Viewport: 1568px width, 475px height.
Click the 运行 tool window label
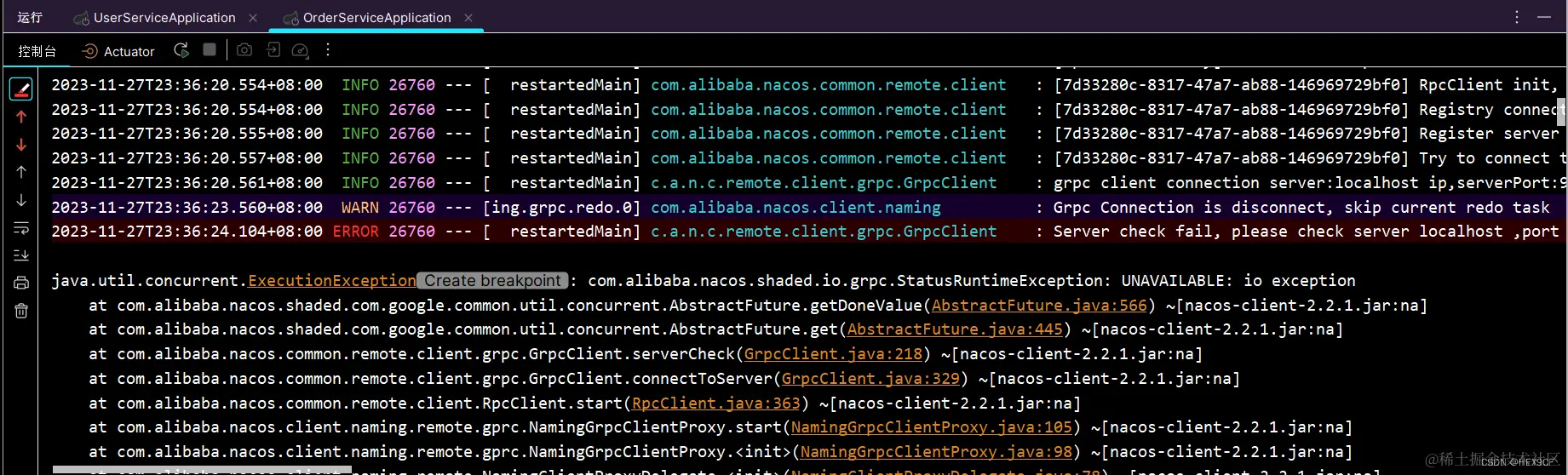(30, 17)
